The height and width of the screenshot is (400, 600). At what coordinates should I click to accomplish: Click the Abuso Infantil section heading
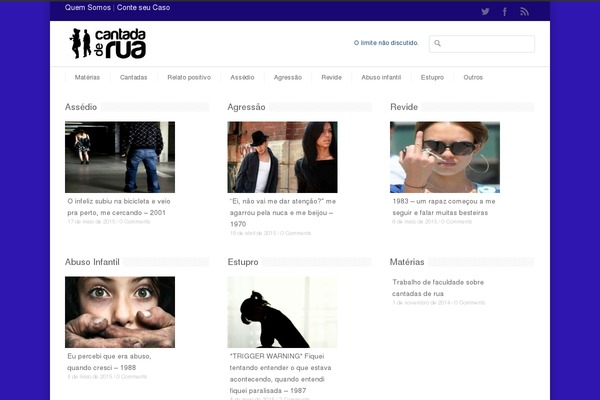92,262
